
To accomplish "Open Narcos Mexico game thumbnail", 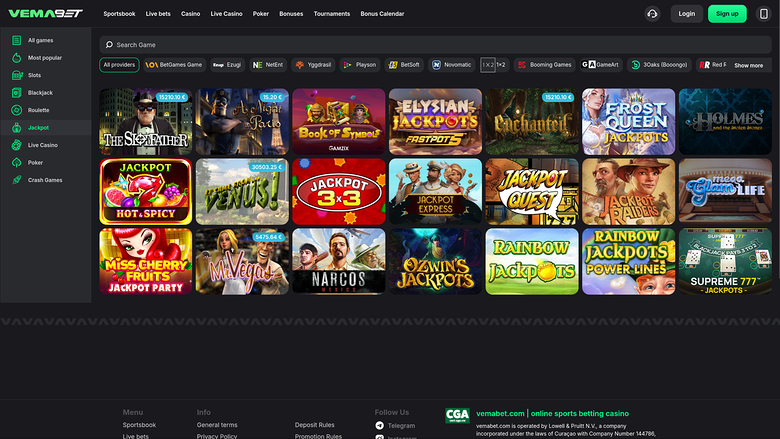I will pyautogui.click(x=339, y=262).
